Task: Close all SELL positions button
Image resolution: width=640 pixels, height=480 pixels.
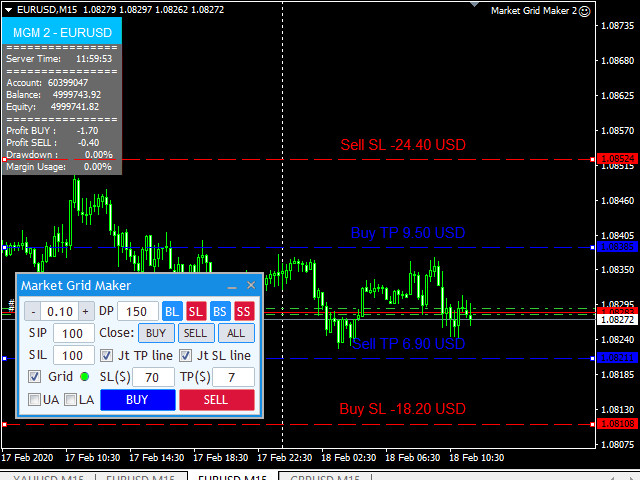Action: pos(196,333)
